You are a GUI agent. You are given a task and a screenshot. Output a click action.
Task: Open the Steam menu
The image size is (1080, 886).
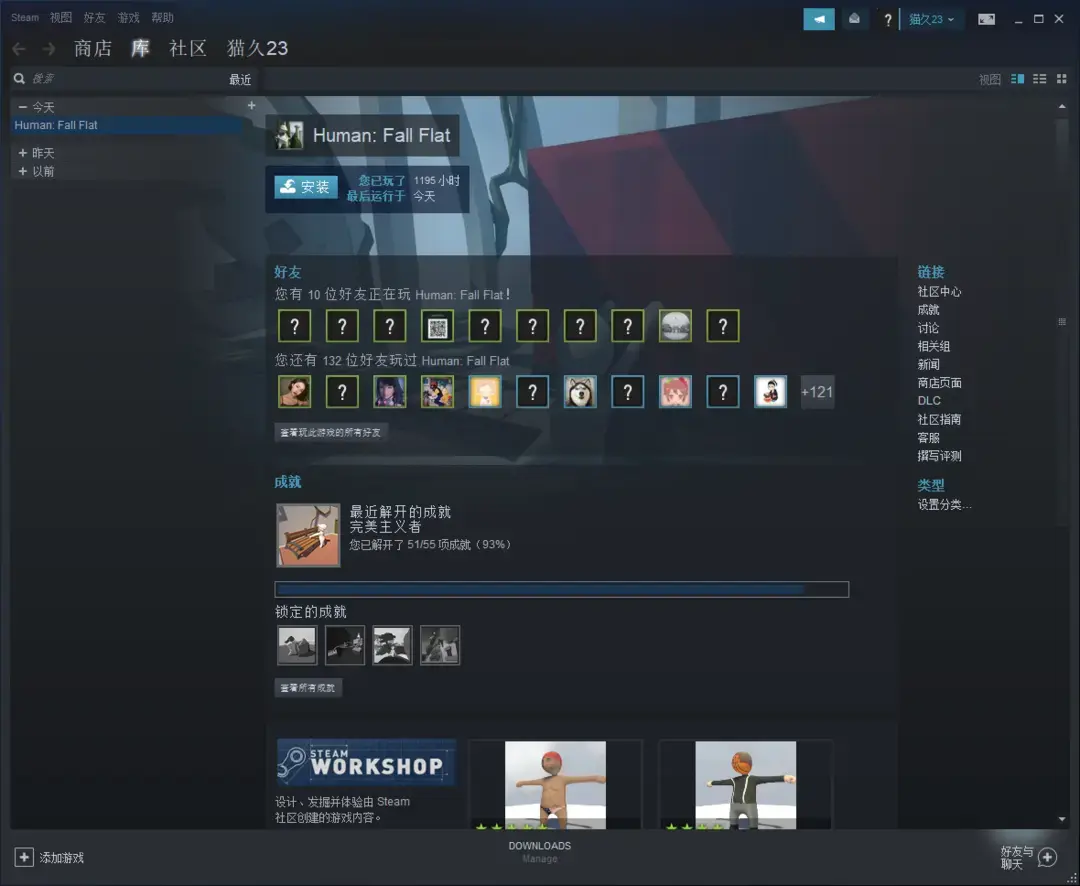click(x=25, y=18)
